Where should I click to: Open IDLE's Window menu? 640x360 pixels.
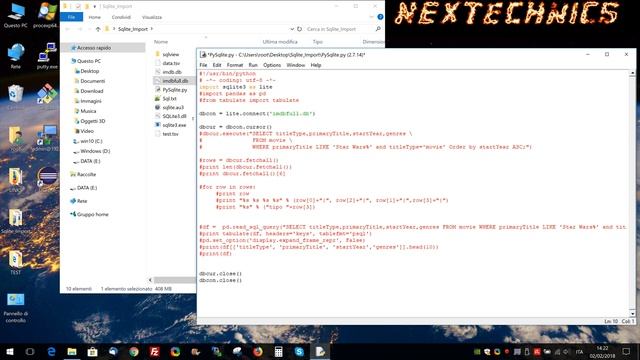coord(296,65)
